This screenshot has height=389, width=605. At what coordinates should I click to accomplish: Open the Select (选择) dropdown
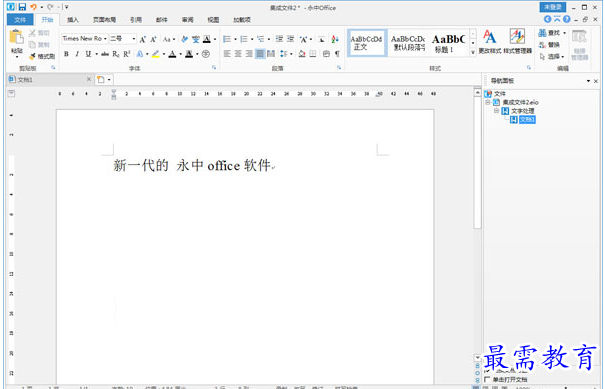point(563,57)
